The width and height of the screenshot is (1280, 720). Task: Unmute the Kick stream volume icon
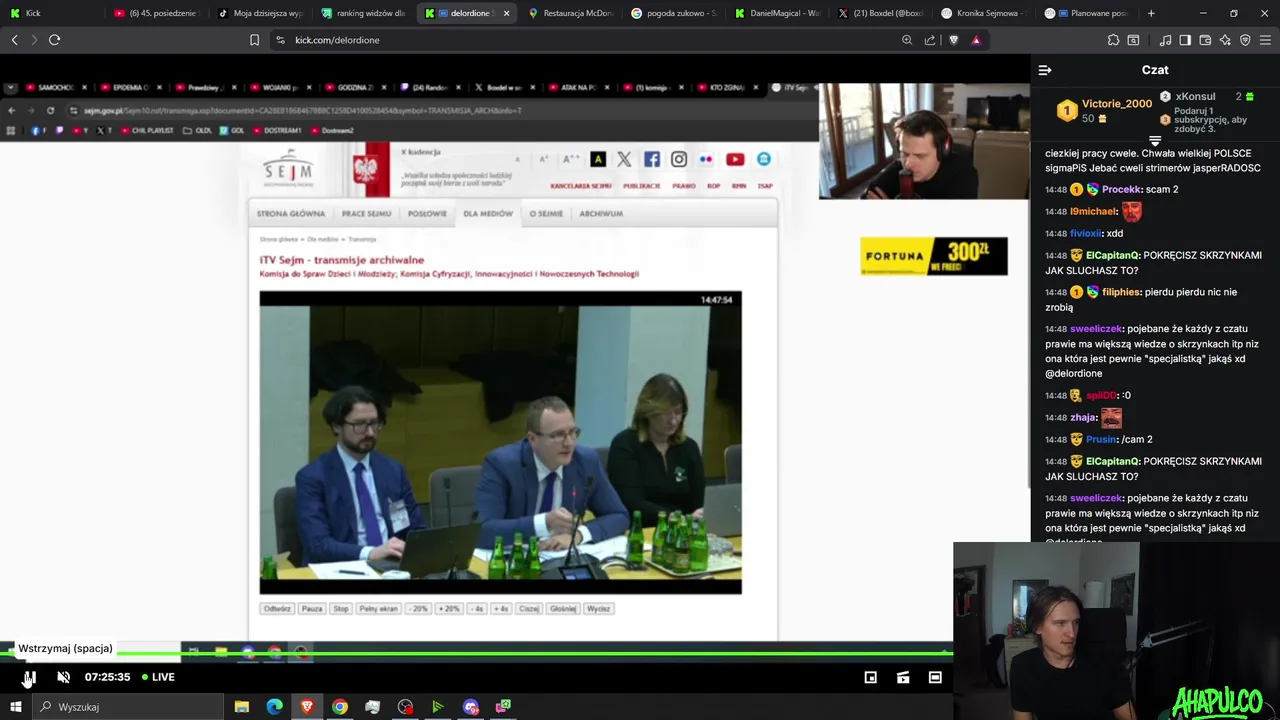(x=64, y=677)
